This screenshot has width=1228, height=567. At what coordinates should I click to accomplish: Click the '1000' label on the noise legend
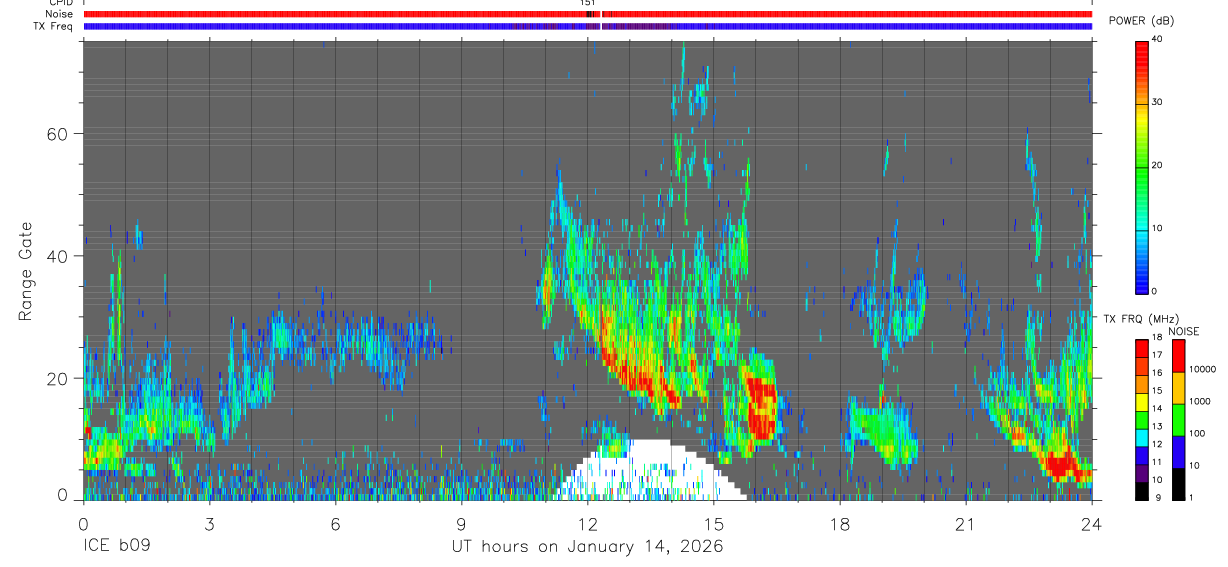pos(1200,401)
